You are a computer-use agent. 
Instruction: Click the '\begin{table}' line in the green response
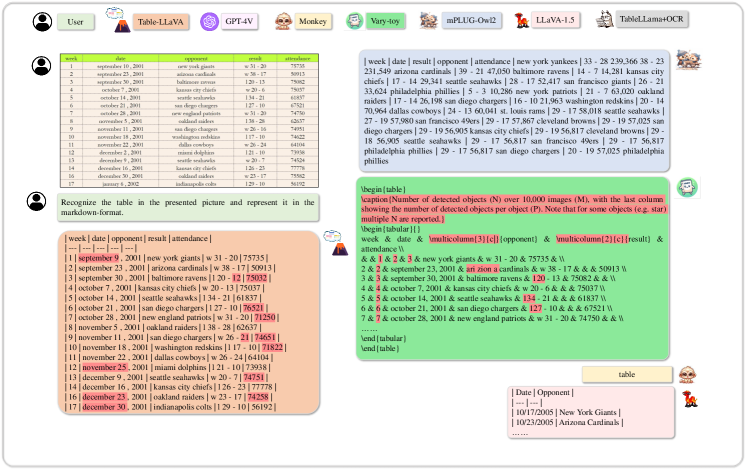[384, 189]
